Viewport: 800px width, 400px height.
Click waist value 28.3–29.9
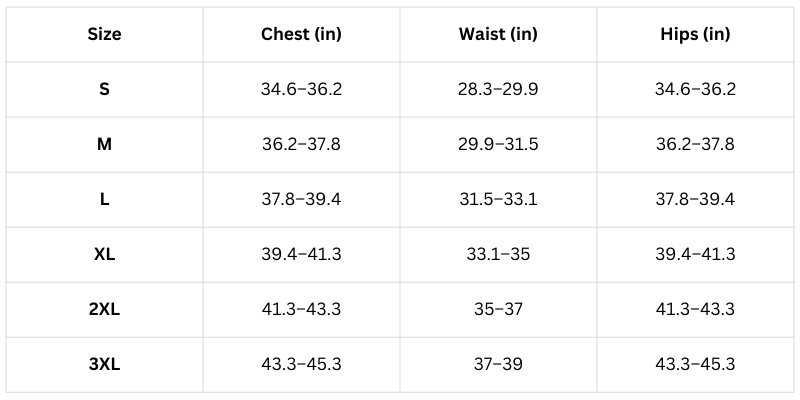[498, 90]
